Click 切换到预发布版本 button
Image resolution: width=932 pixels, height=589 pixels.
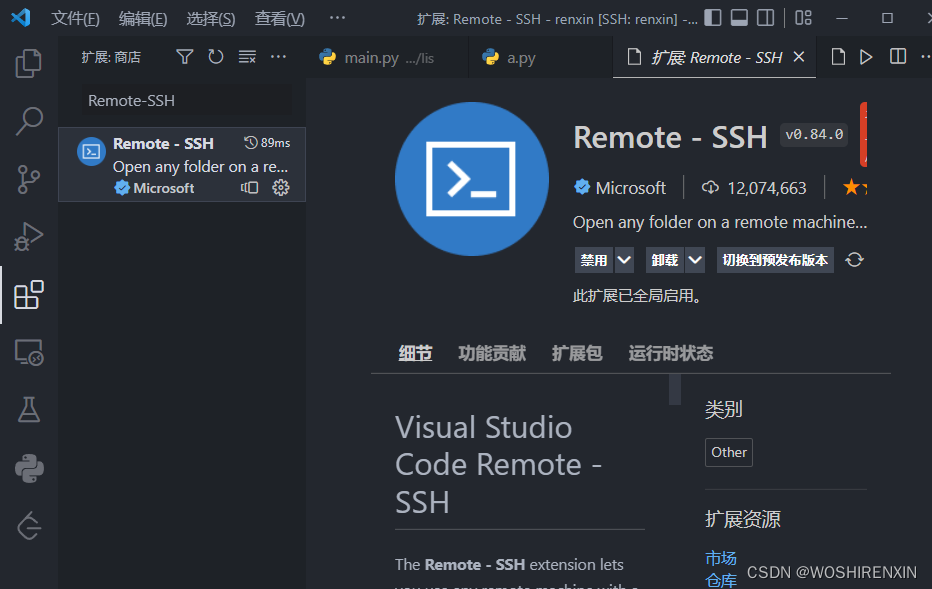click(x=775, y=260)
